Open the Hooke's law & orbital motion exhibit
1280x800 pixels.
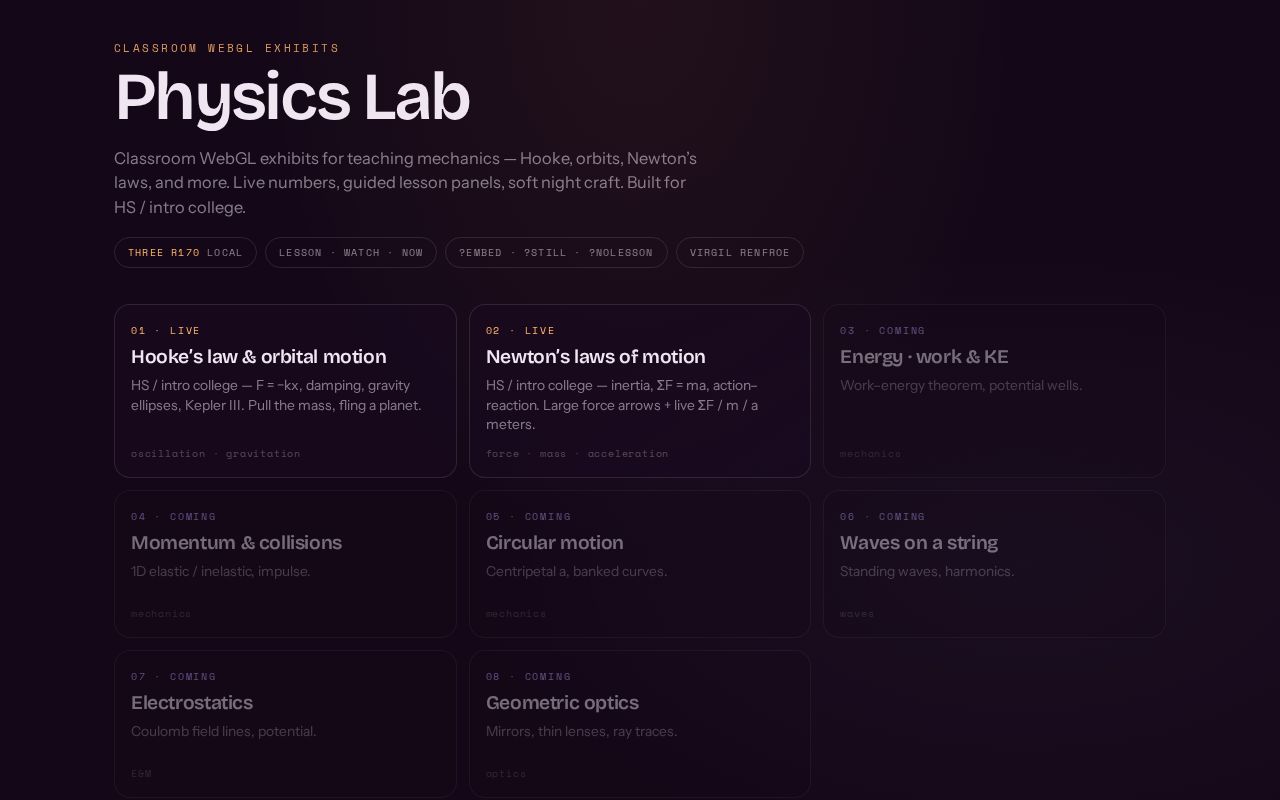285,391
